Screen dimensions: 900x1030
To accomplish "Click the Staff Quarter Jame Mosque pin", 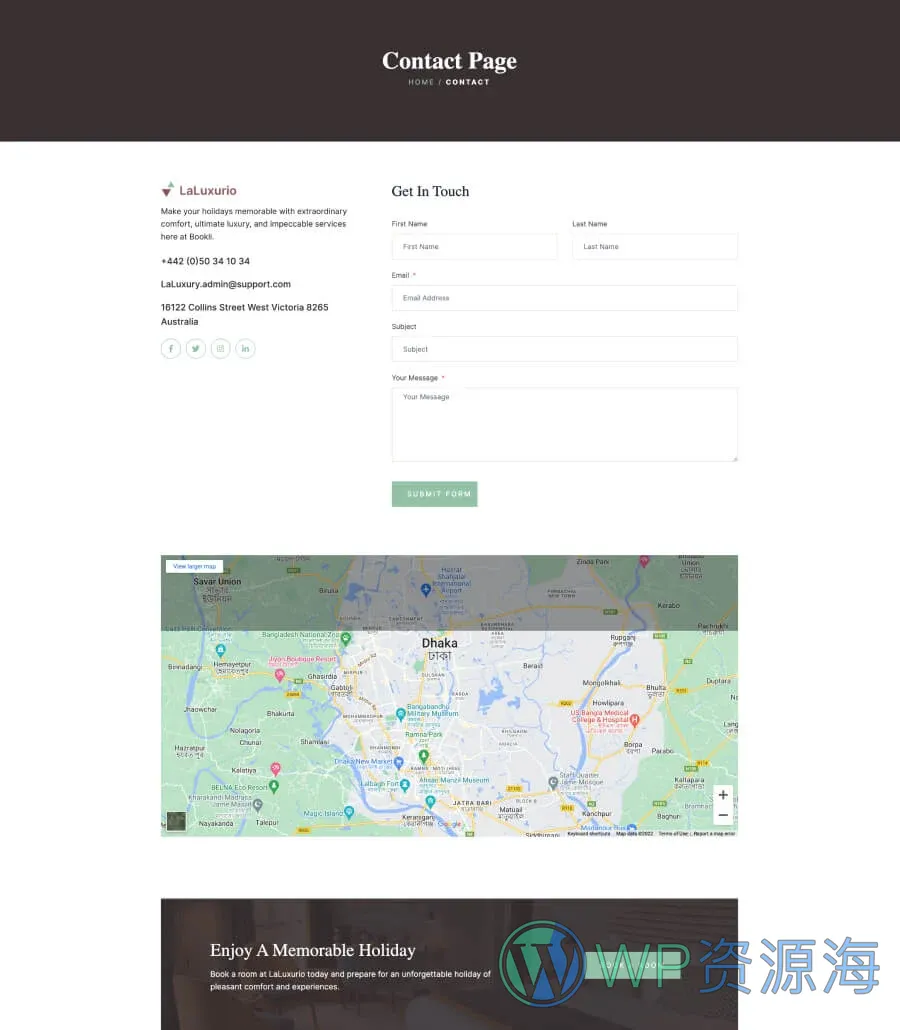I will pos(553,782).
